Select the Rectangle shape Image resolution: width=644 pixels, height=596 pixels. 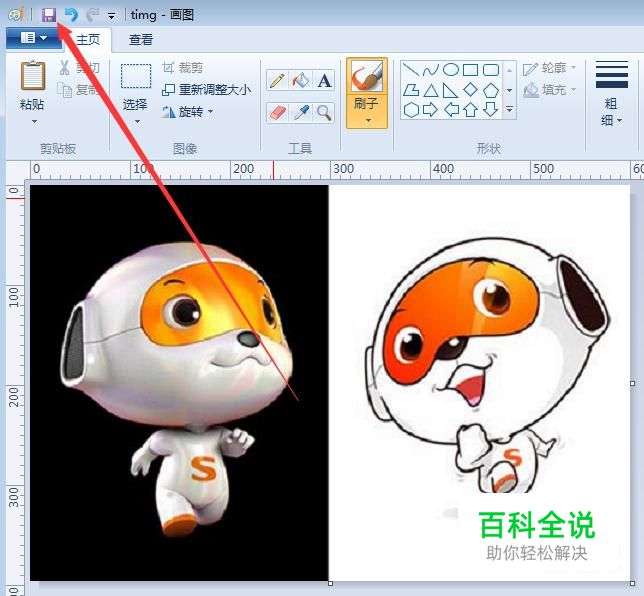471,70
